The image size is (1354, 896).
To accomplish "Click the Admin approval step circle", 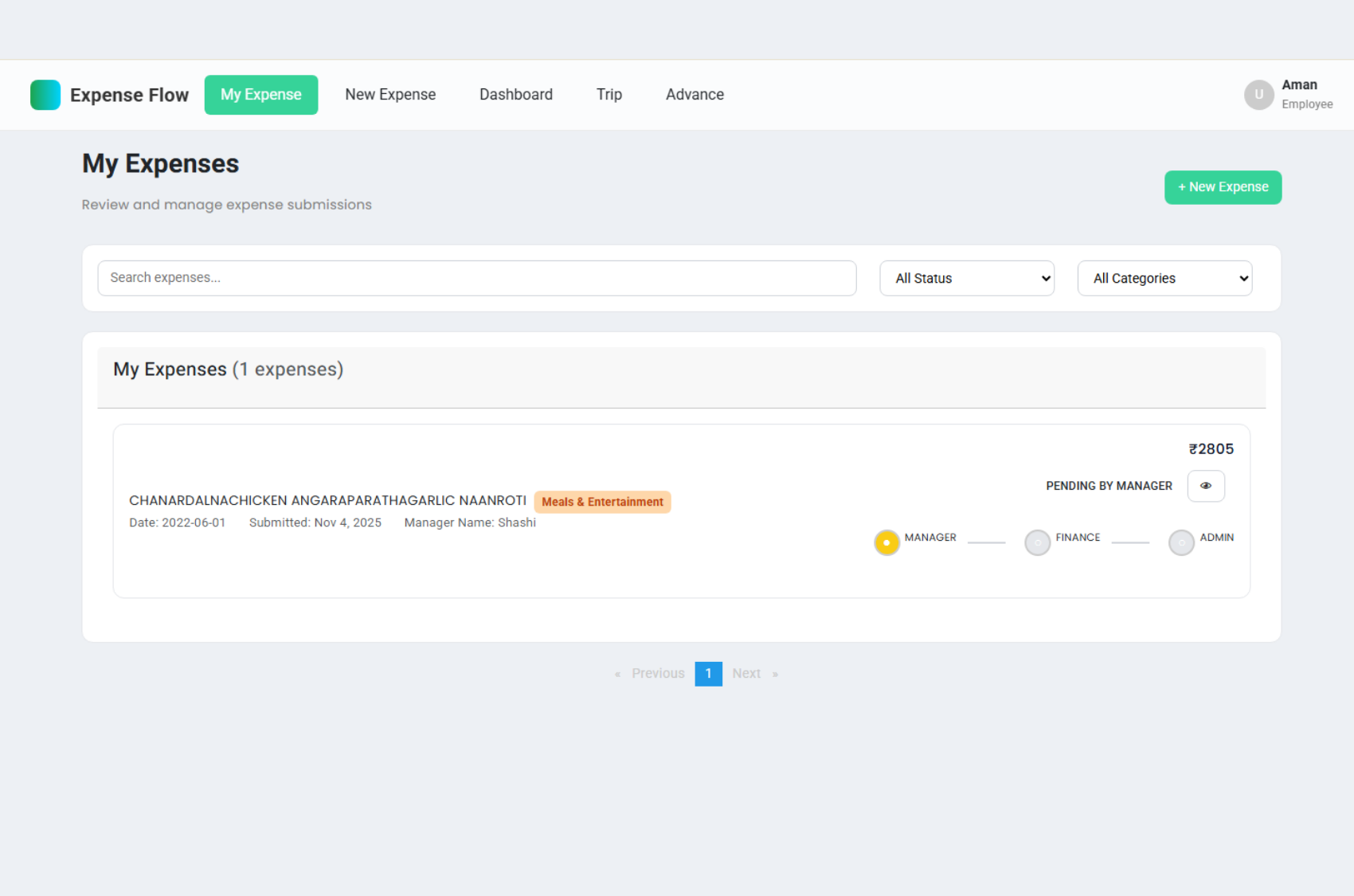I will (x=1180, y=542).
